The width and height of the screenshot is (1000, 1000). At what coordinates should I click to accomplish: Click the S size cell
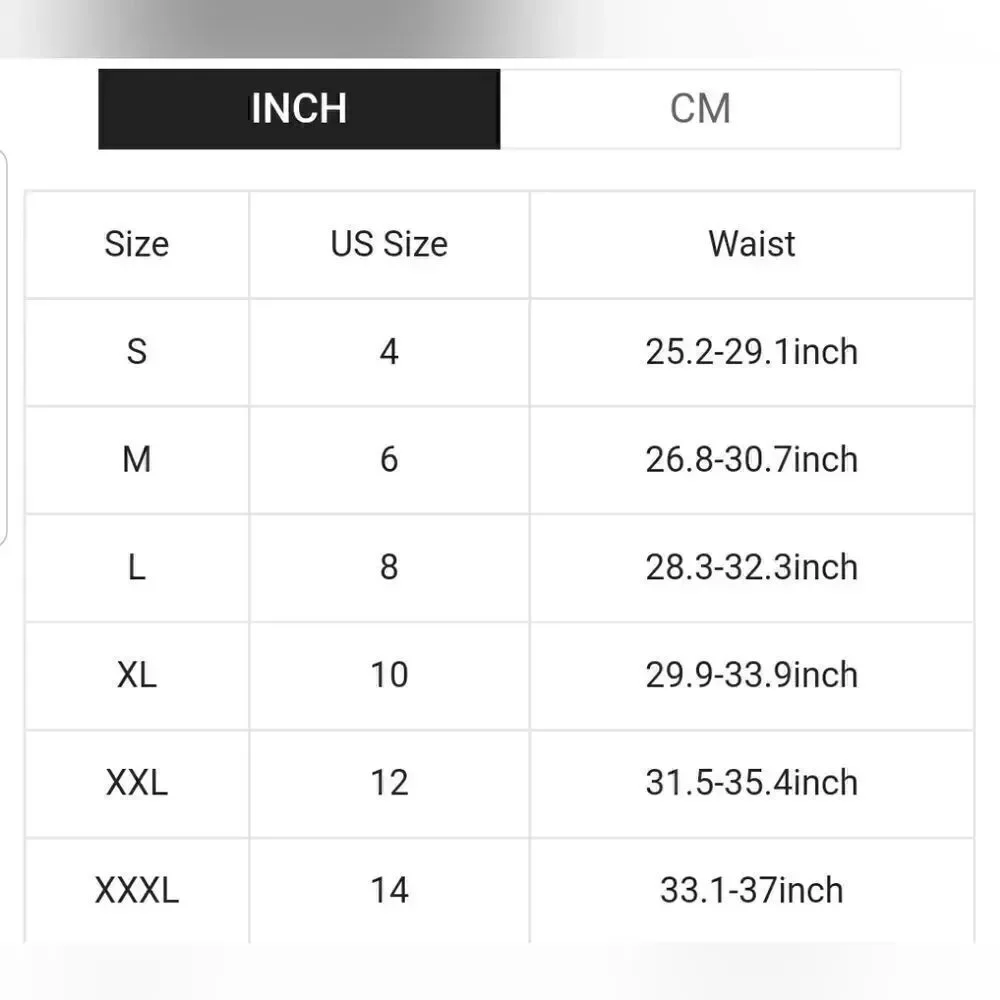pyautogui.click(x=137, y=352)
